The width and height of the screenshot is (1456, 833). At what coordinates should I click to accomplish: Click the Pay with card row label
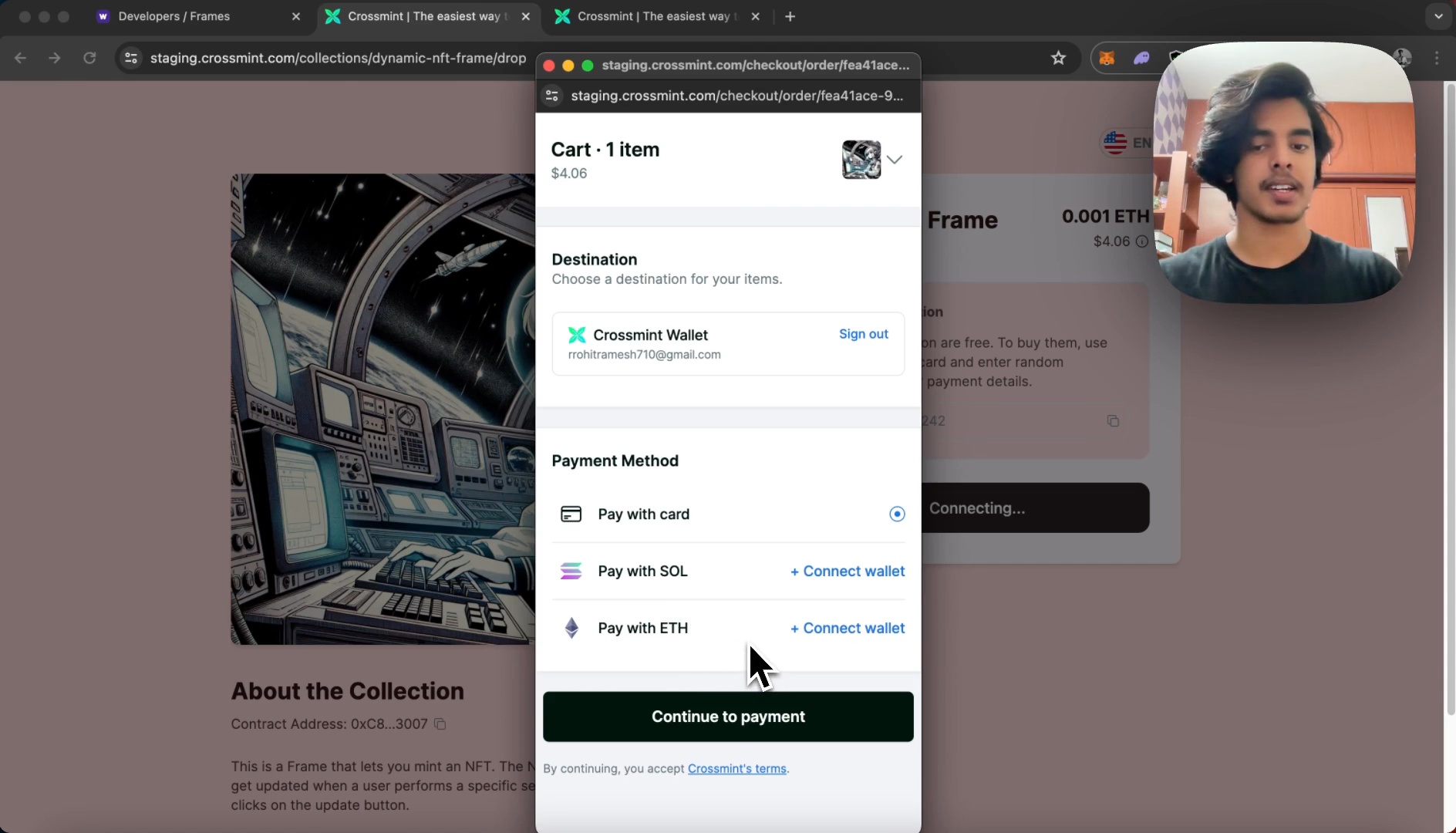tap(644, 514)
